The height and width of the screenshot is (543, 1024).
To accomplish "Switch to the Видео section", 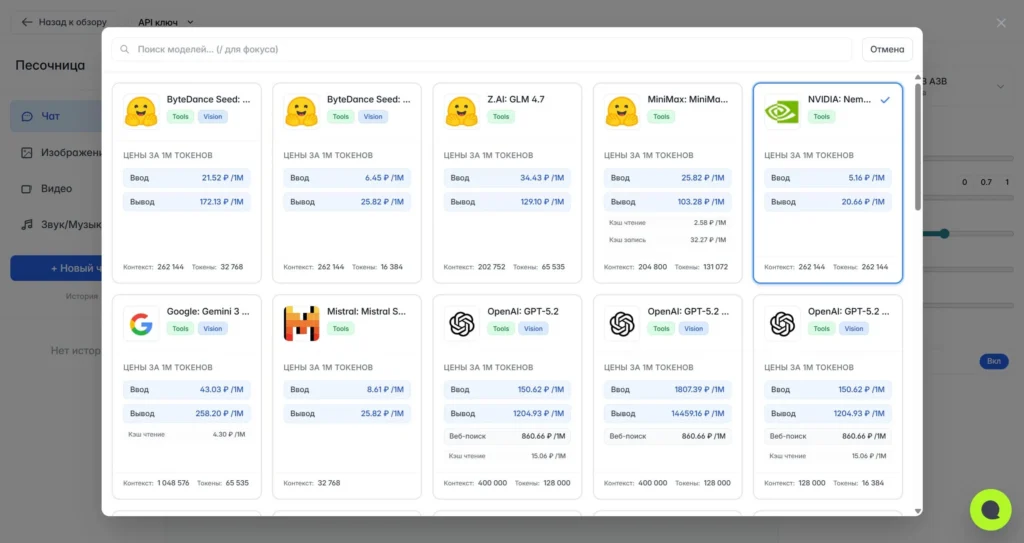I will click(55, 188).
